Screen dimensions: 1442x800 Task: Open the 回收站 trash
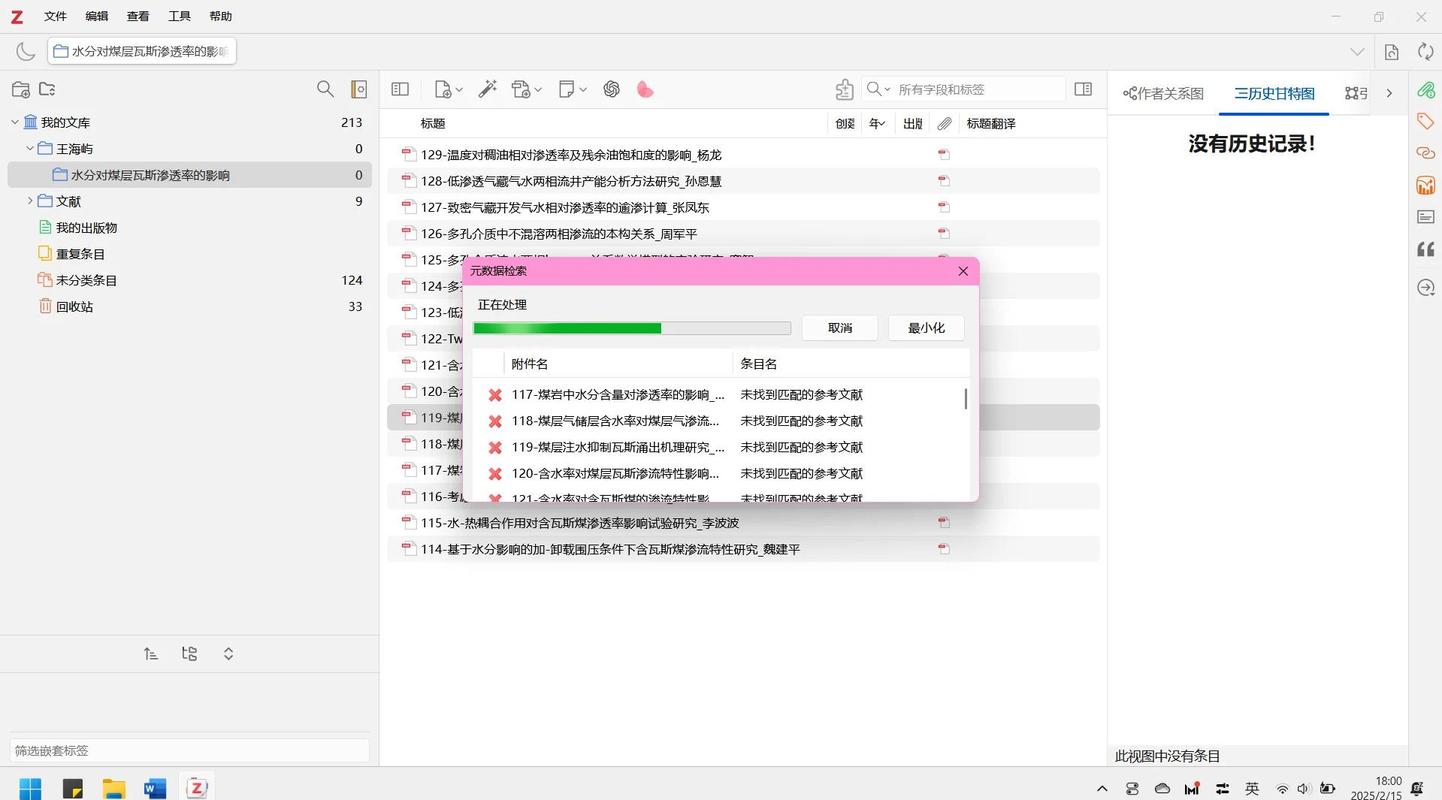(x=74, y=307)
